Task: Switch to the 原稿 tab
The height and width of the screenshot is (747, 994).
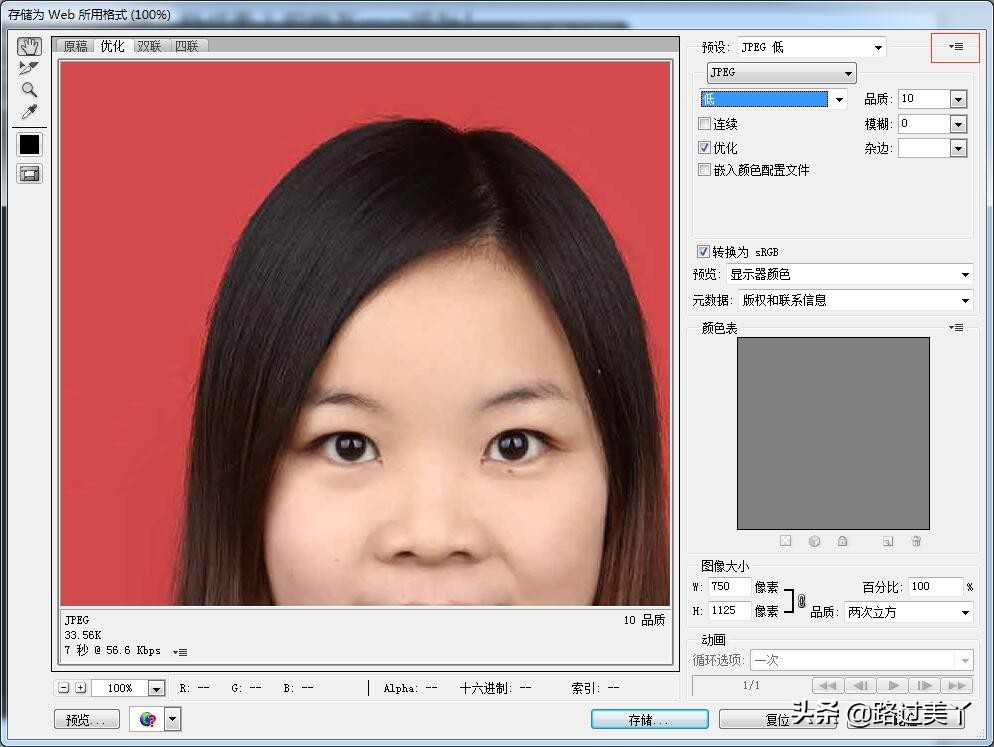Action: click(76, 46)
